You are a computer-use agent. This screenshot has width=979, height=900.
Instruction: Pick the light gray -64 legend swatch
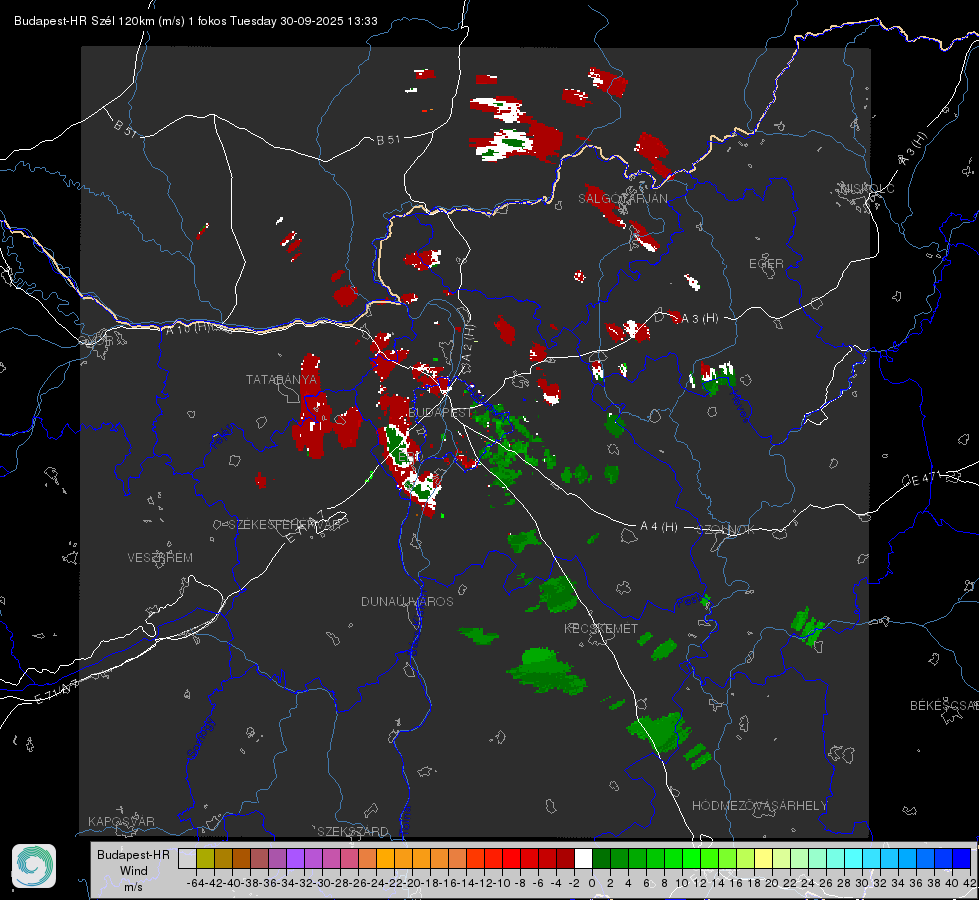point(187,858)
